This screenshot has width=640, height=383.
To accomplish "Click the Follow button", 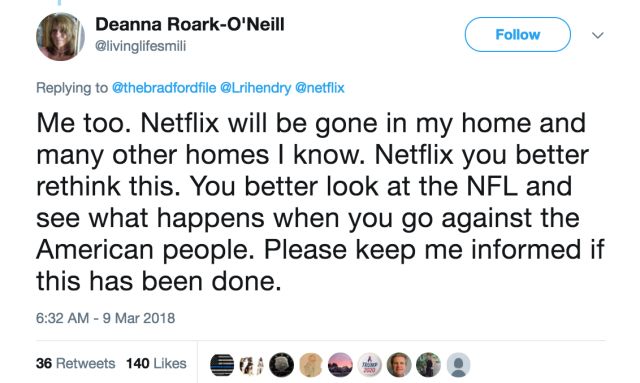I will point(518,35).
